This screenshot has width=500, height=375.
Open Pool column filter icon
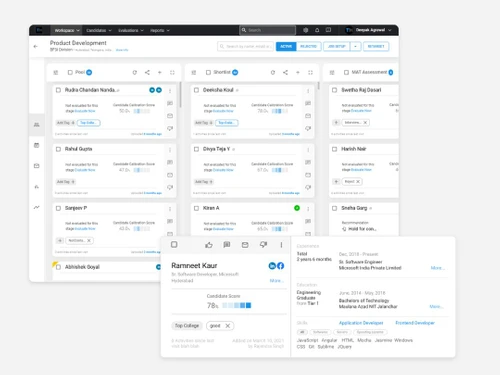(56, 72)
